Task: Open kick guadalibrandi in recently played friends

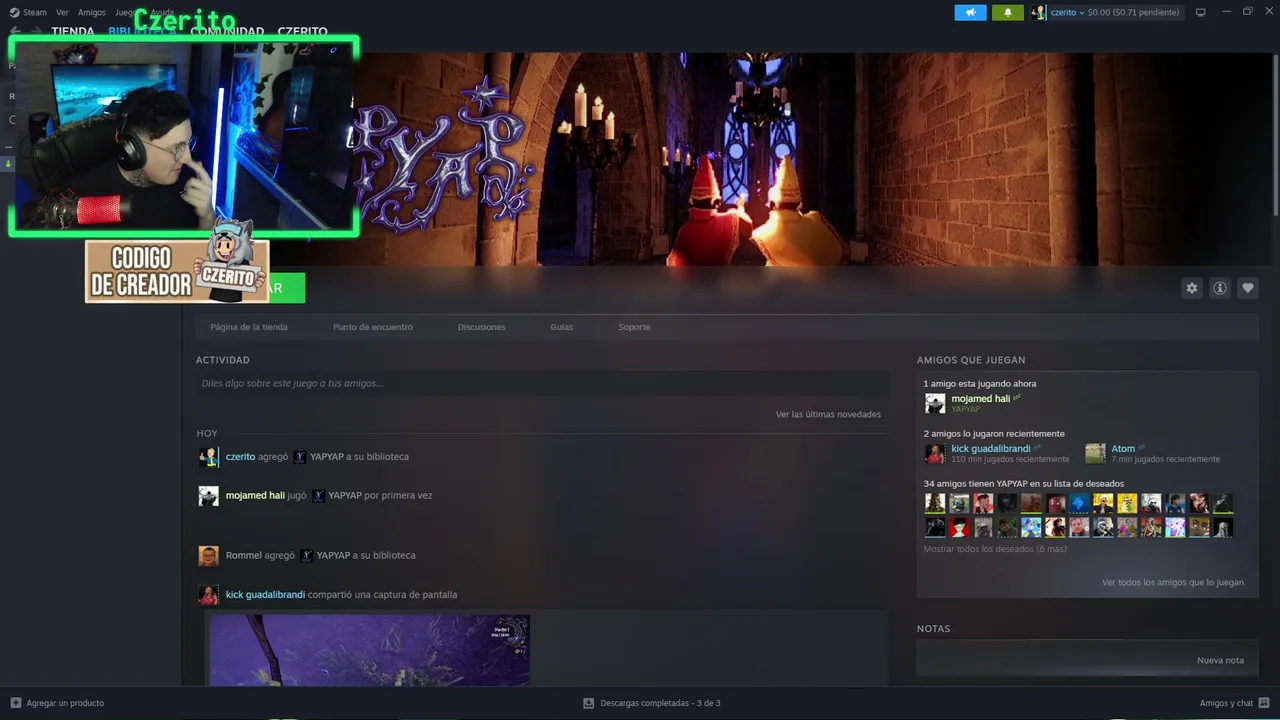Action: [990, 449]
